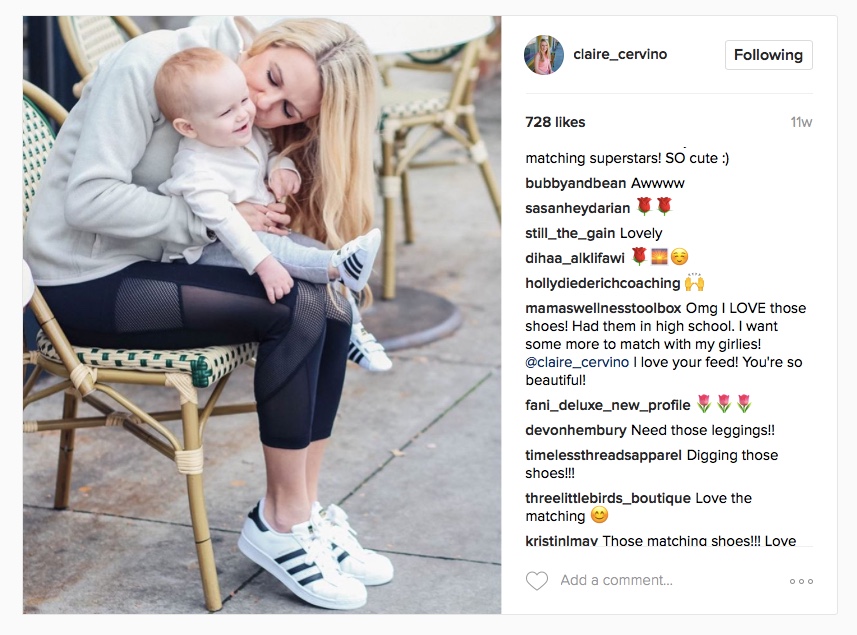857x635 pixels.
Task: View the 728 likes list
Action: [555, 122]
